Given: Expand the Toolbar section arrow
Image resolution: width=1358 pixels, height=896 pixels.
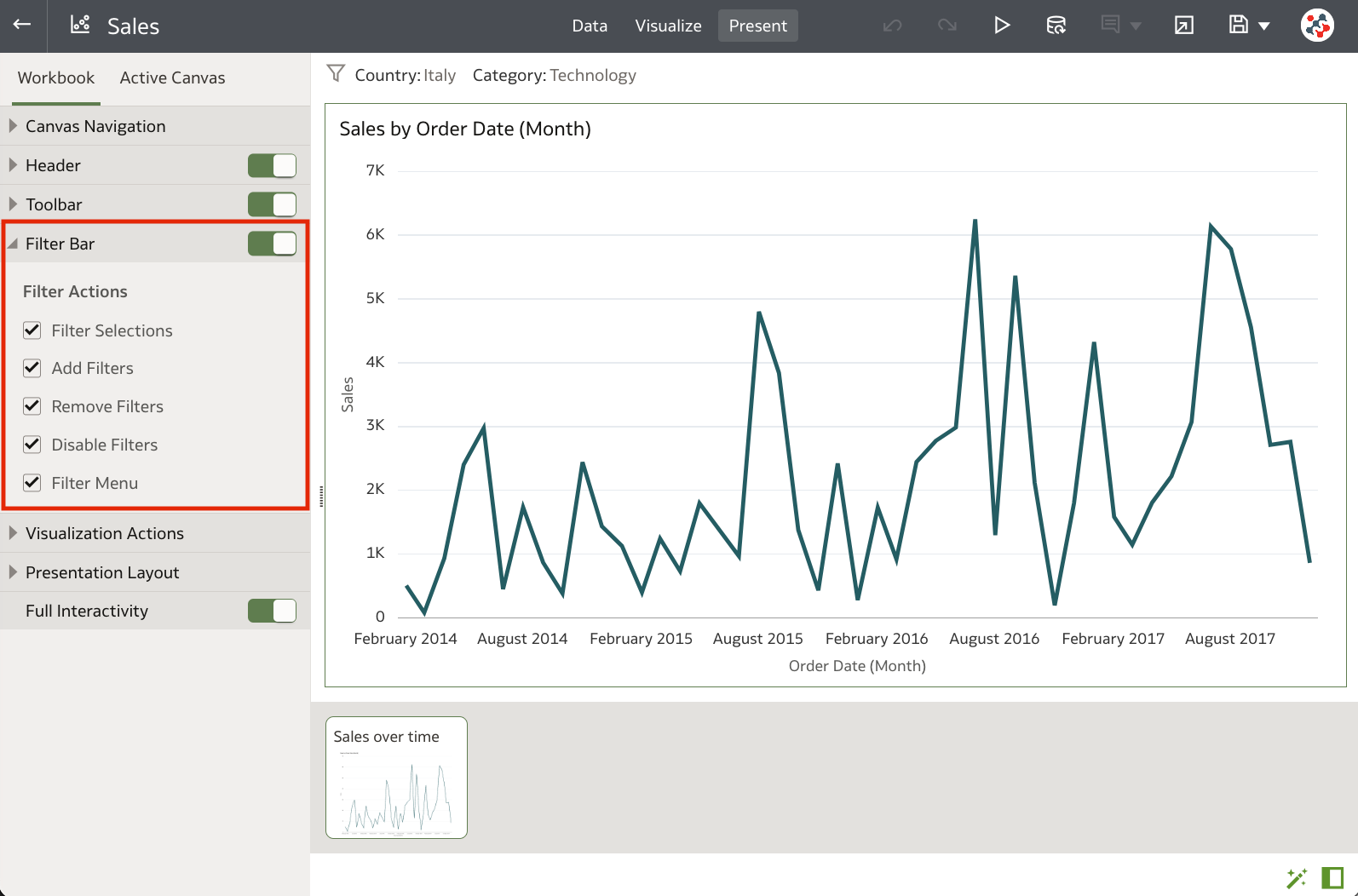Looking at the screenshot, I should pos(13,204).
